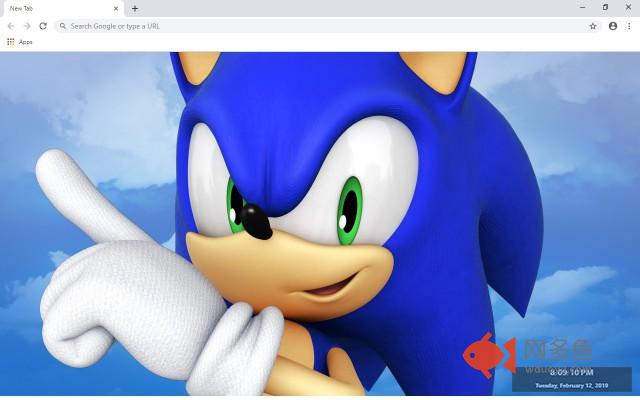
Task: Click the 8:09:10 PM clock time
Action: pyautogui.click(x=571, y=372)
